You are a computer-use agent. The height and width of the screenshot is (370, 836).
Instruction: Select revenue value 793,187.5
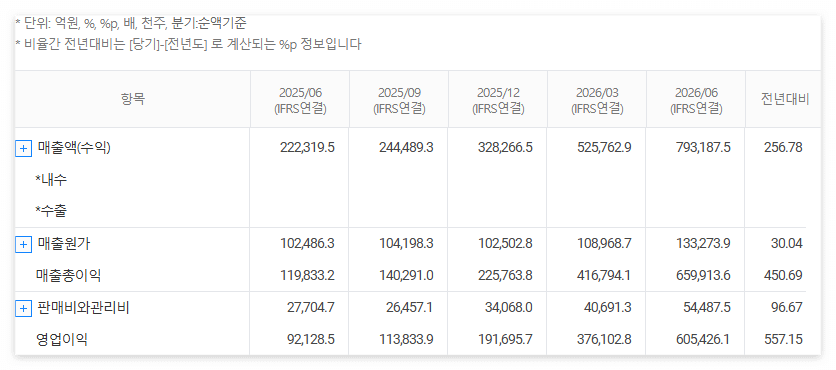(x=704, y=148)
